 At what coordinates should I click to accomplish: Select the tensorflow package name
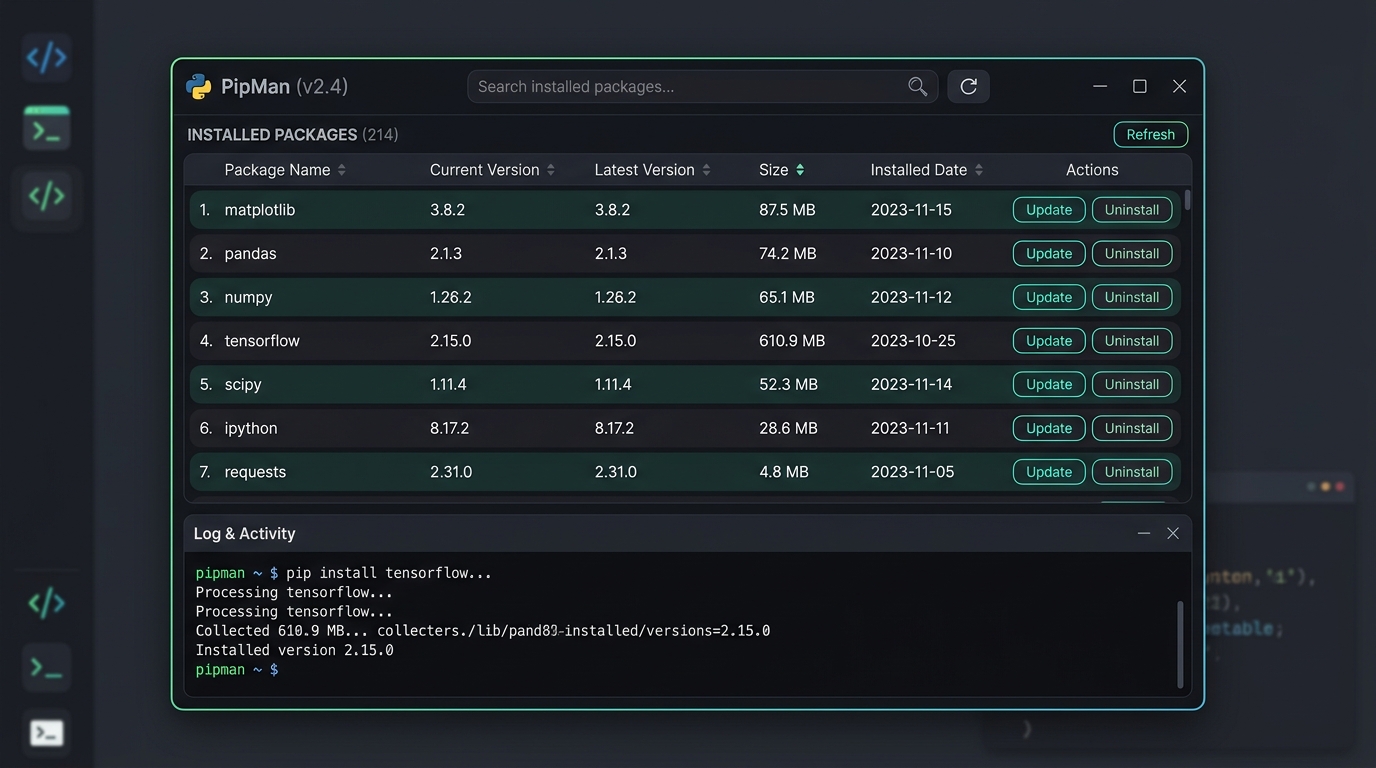tap(262, 341)
